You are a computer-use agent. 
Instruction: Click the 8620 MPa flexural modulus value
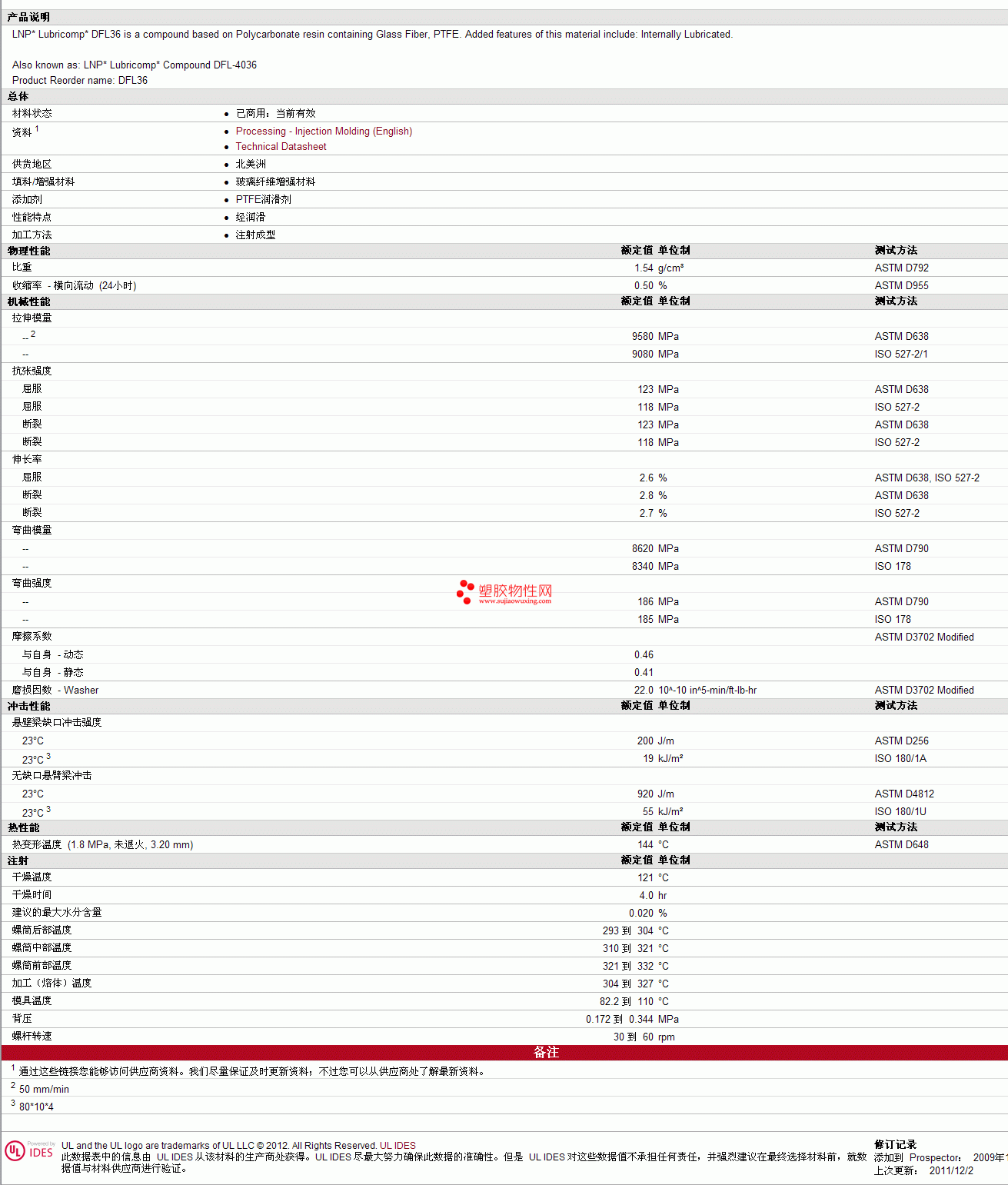click(x=655, y=549)
